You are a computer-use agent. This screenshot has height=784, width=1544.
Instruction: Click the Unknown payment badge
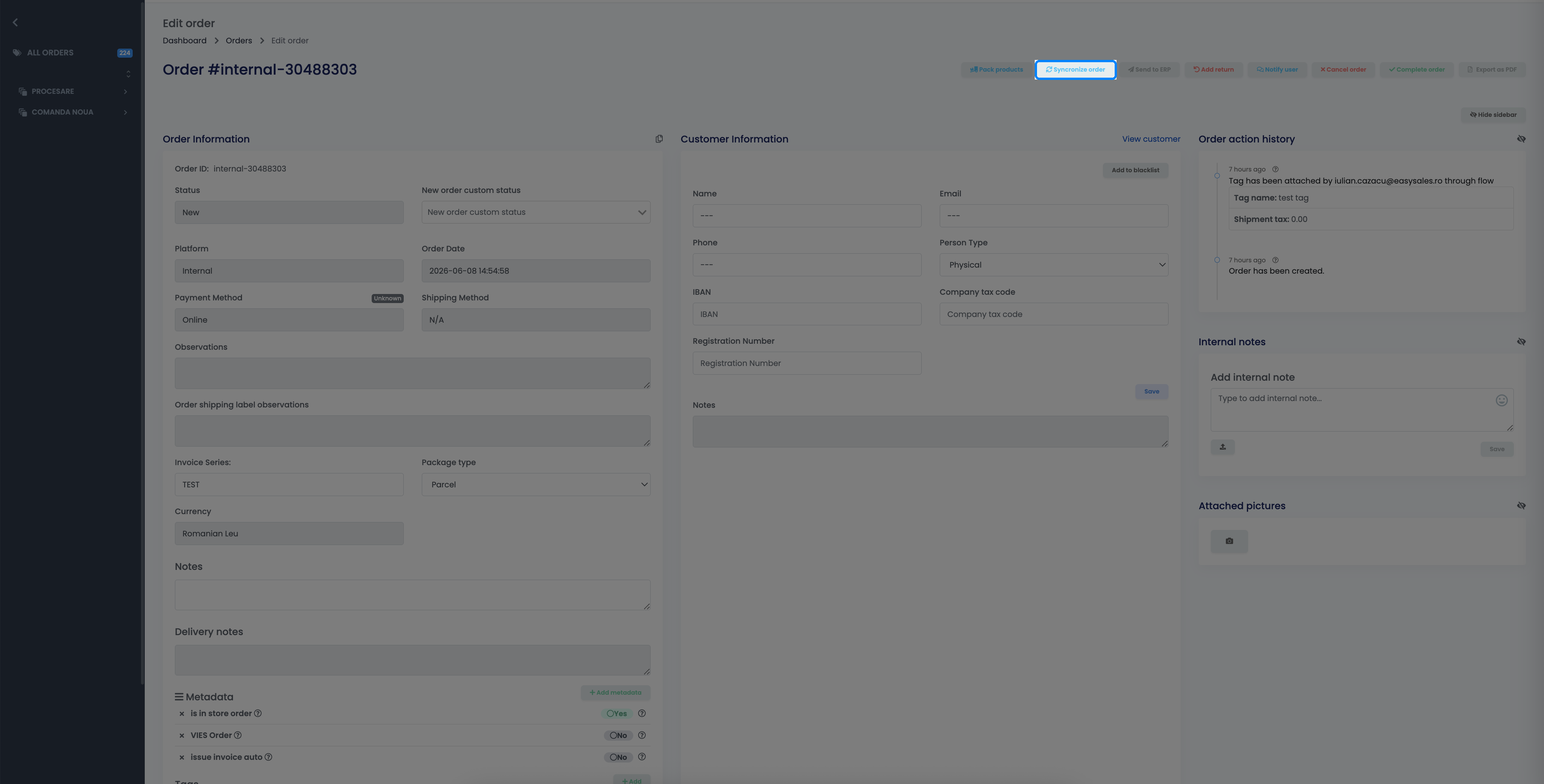tap(387, 299)
